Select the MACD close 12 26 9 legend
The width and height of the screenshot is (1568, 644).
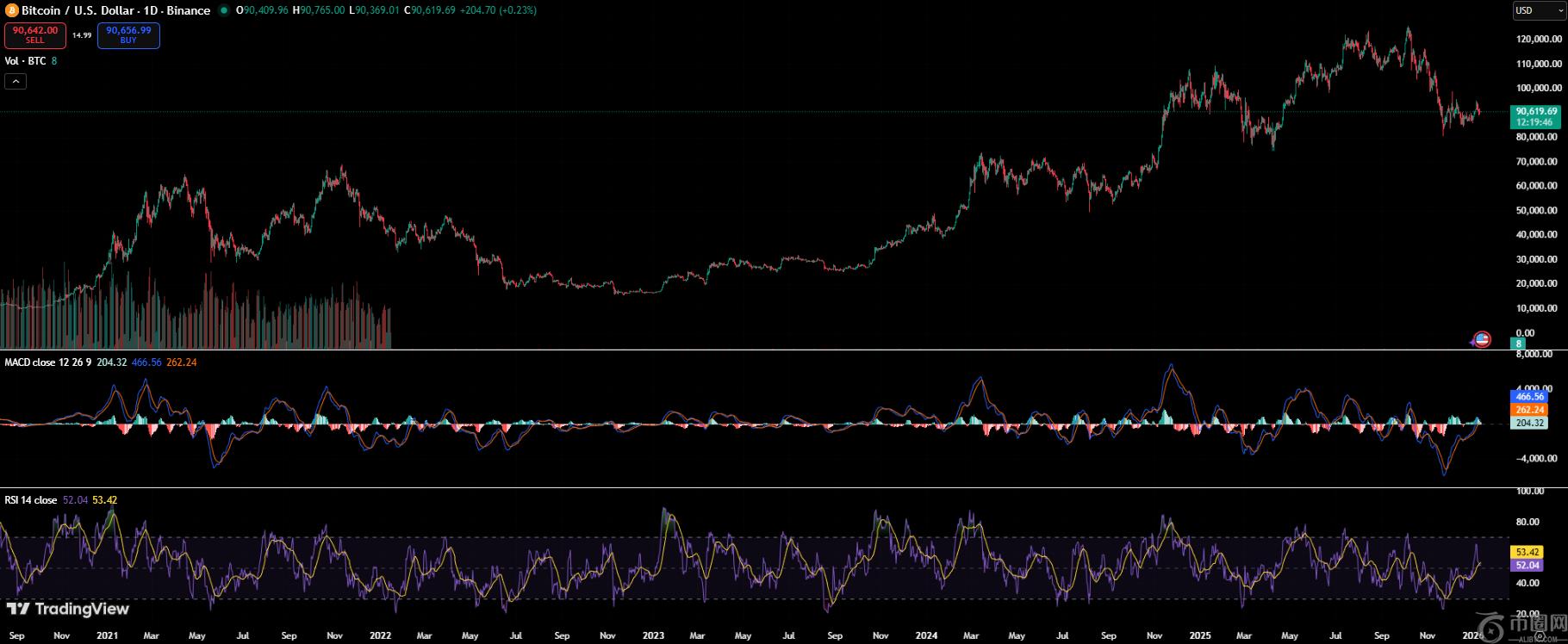point(47,362)
